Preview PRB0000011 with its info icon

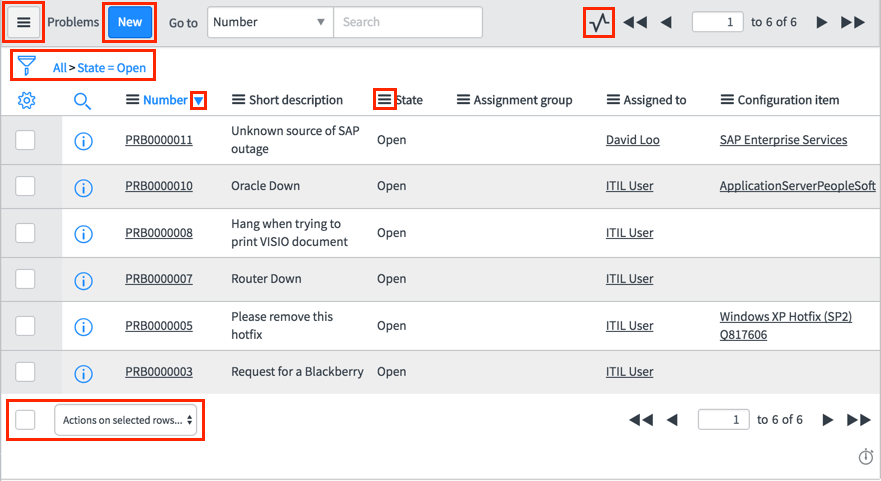tap(84, 141)
